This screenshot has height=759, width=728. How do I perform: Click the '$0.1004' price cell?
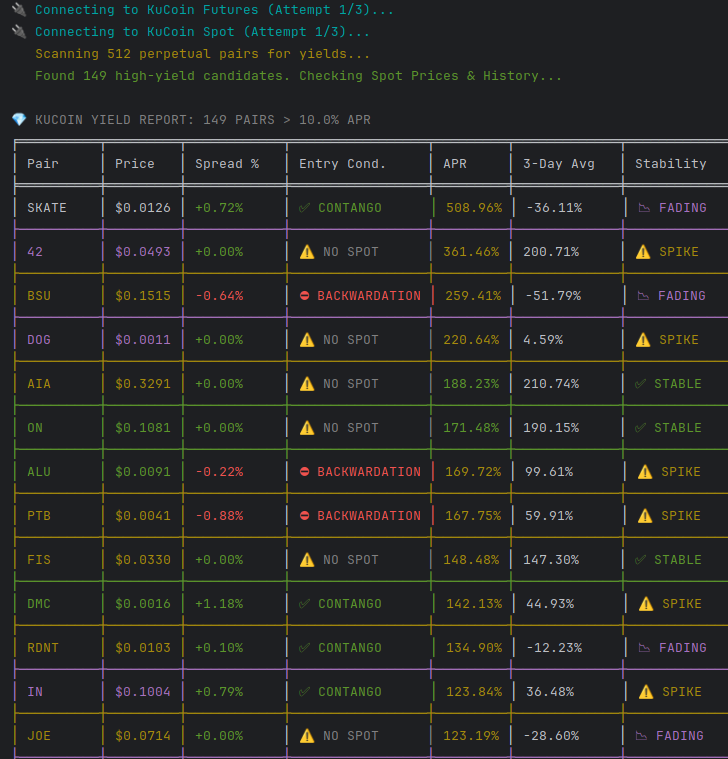(143, 692)
